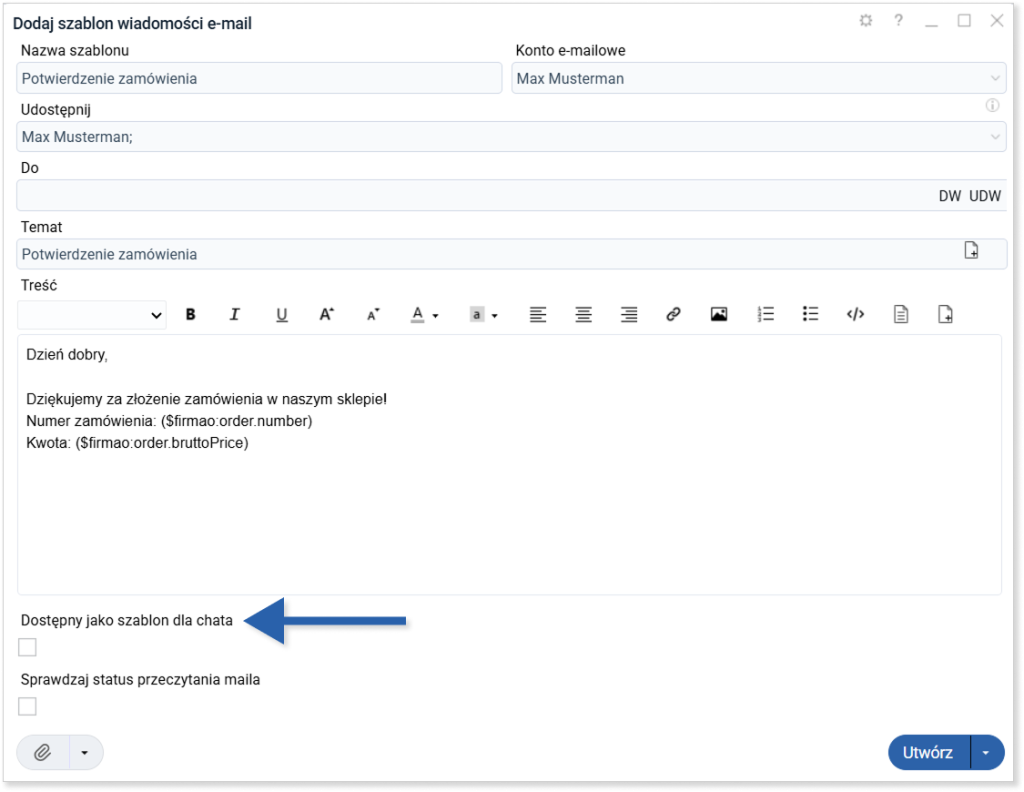This screenshot has width=1024, height=792.
Task: Increase the font size
Action: [327, 315]
